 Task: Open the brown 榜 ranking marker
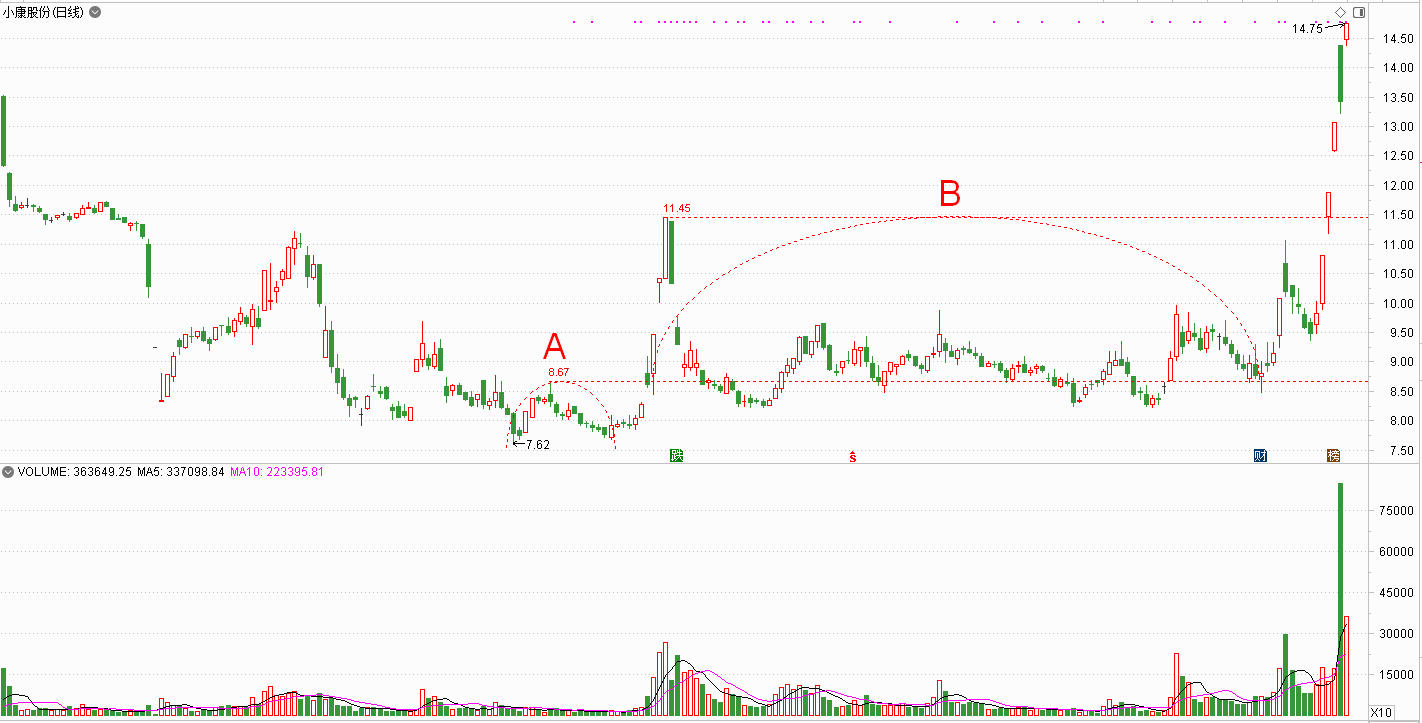pyautogui.click(x=1333, y=456)
